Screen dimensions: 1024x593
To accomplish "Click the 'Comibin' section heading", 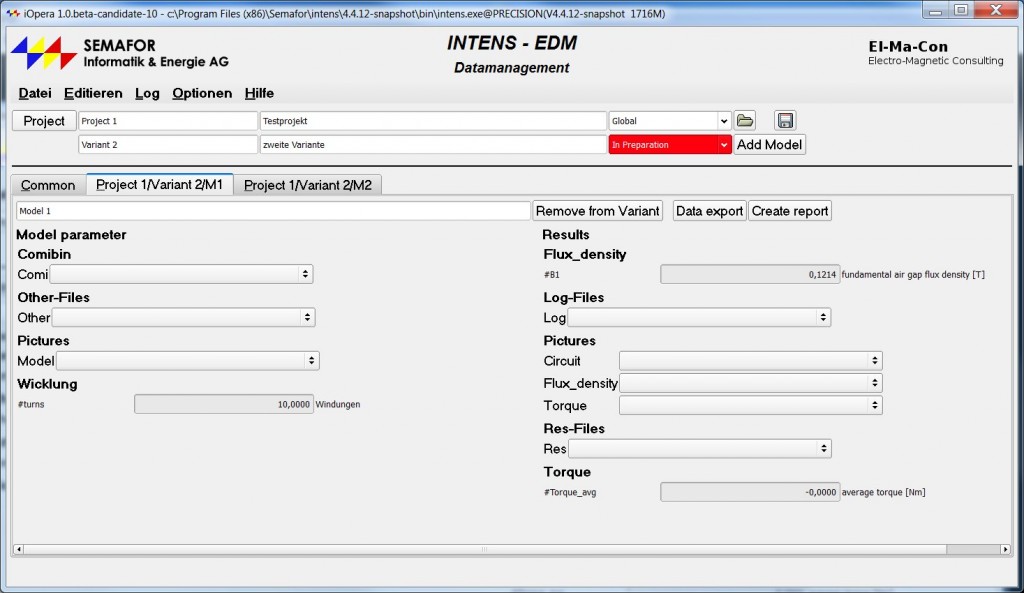I will 44,254.
